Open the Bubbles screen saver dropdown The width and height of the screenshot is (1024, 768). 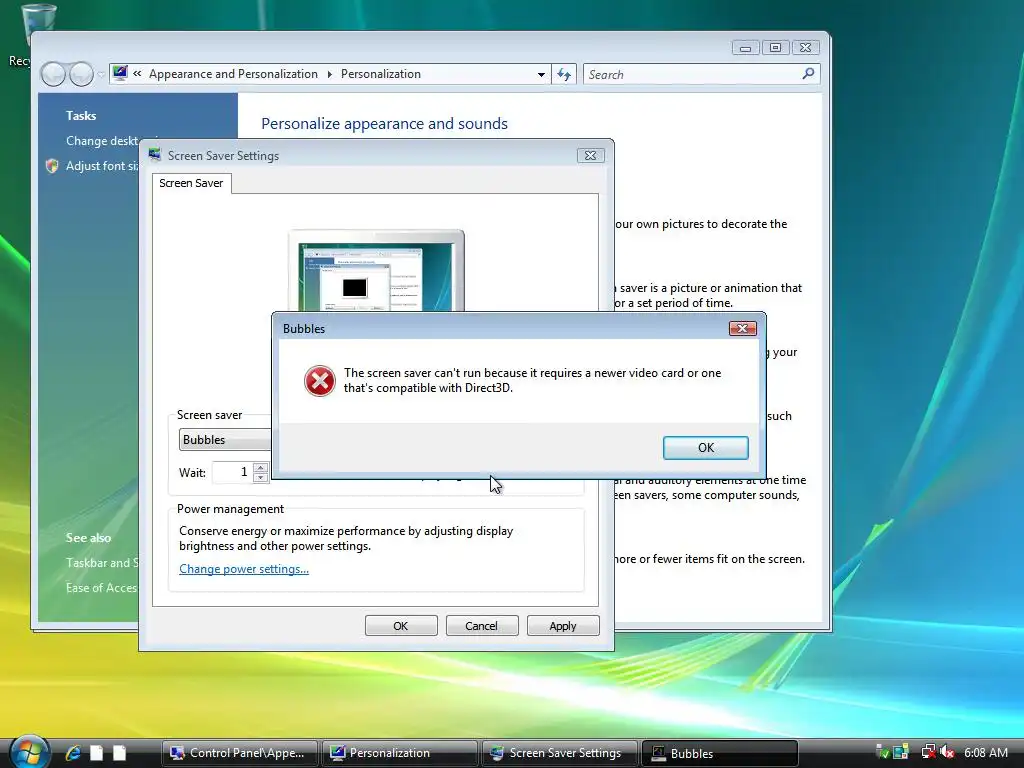[x=225, y=440]
